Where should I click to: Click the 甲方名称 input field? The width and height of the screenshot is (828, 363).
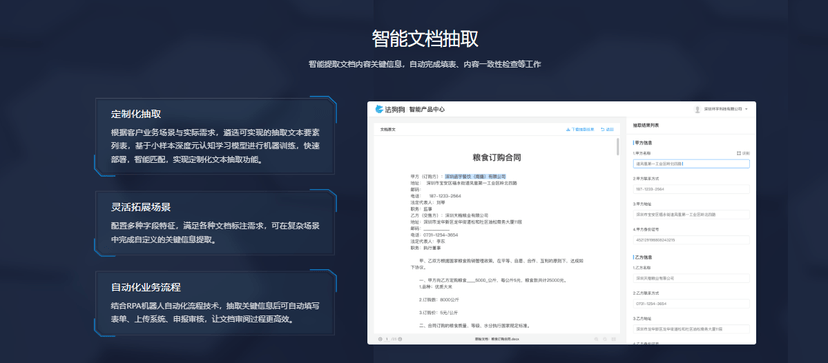[691, 164]
